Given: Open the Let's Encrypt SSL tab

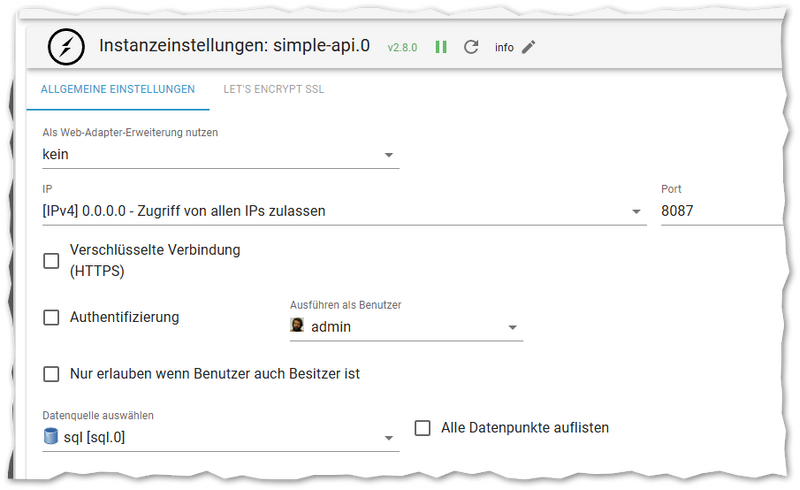Looking at the screenshot, I should [273, 89].
